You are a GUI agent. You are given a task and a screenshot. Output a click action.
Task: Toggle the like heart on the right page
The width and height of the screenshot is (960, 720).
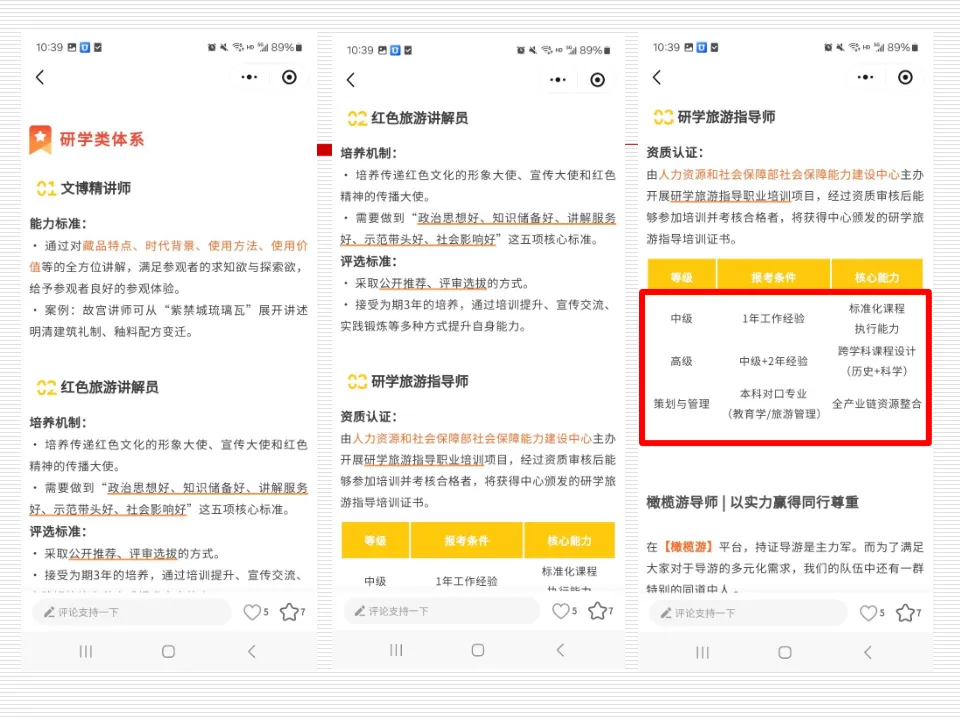[x=870, y=611]
